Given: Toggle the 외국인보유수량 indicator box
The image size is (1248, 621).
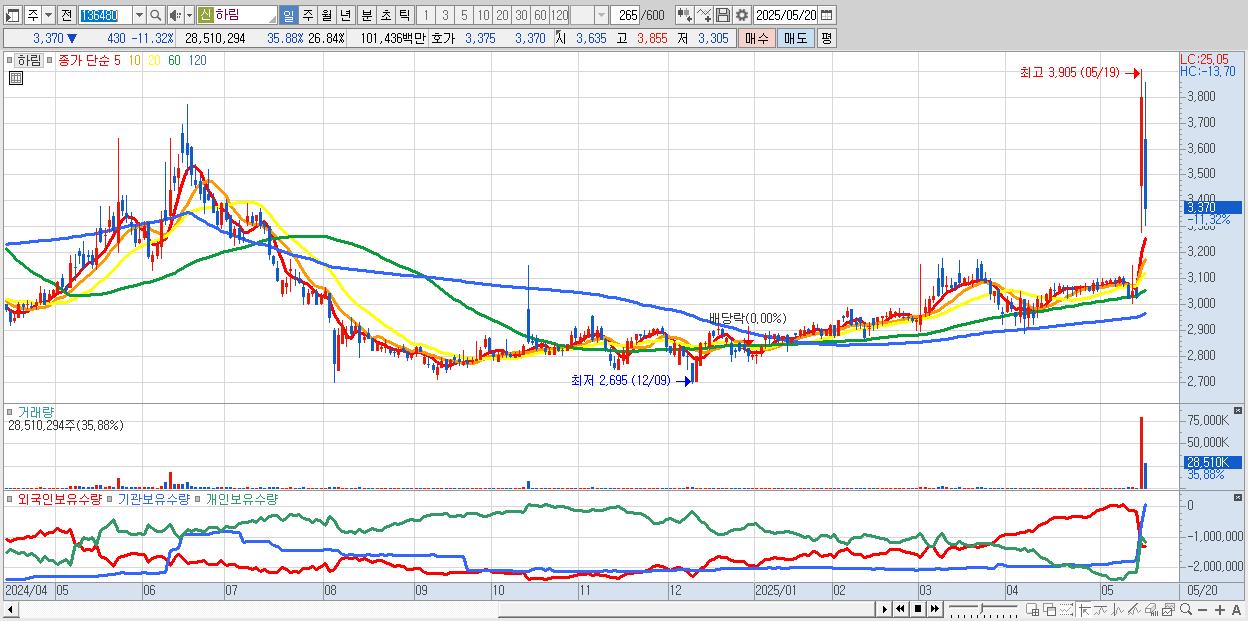Looking at the screenshot, I should click(9, 499).
